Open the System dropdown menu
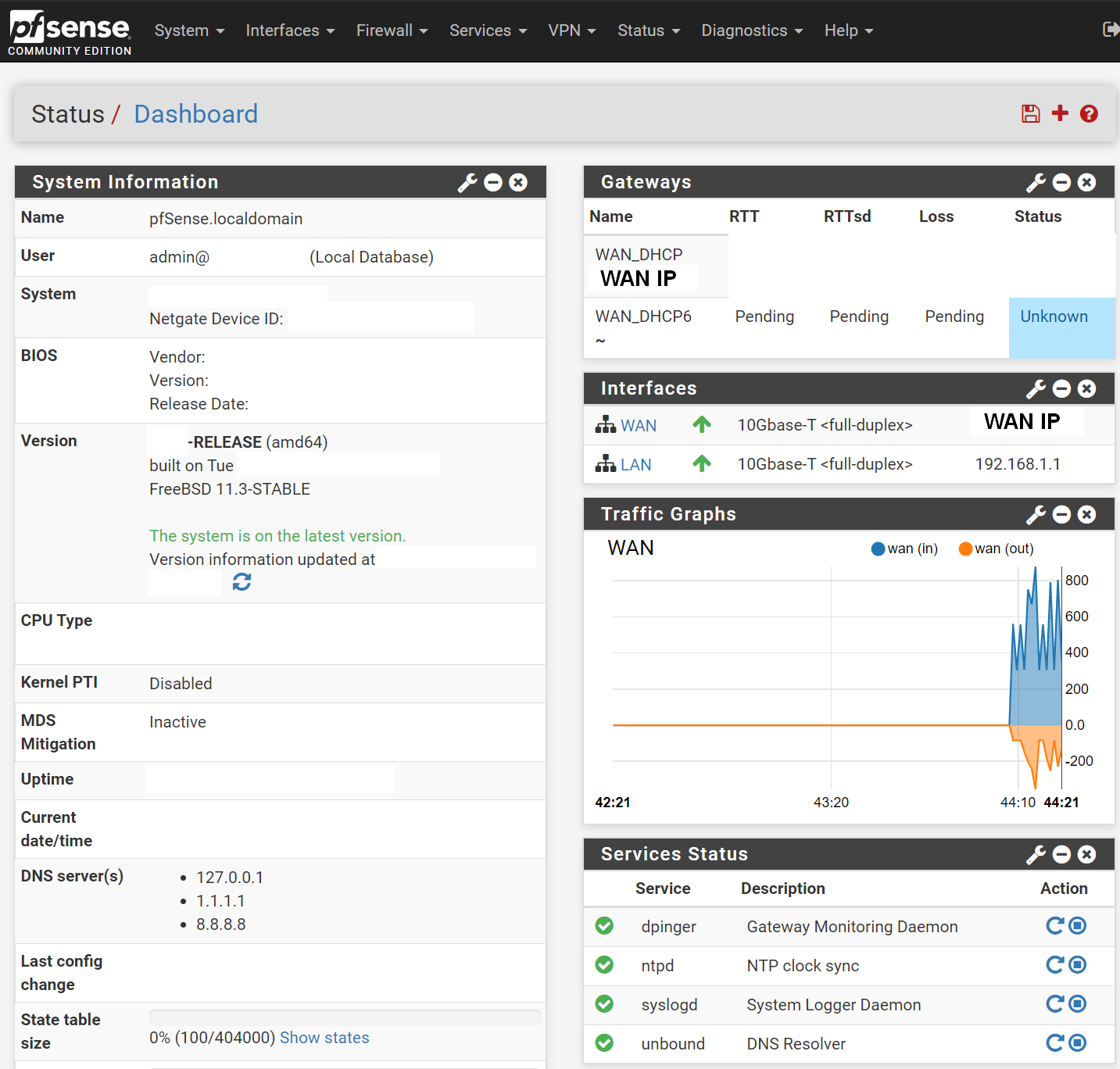The height and width of the screenshot is (1069, 1120). coord(190,30)
